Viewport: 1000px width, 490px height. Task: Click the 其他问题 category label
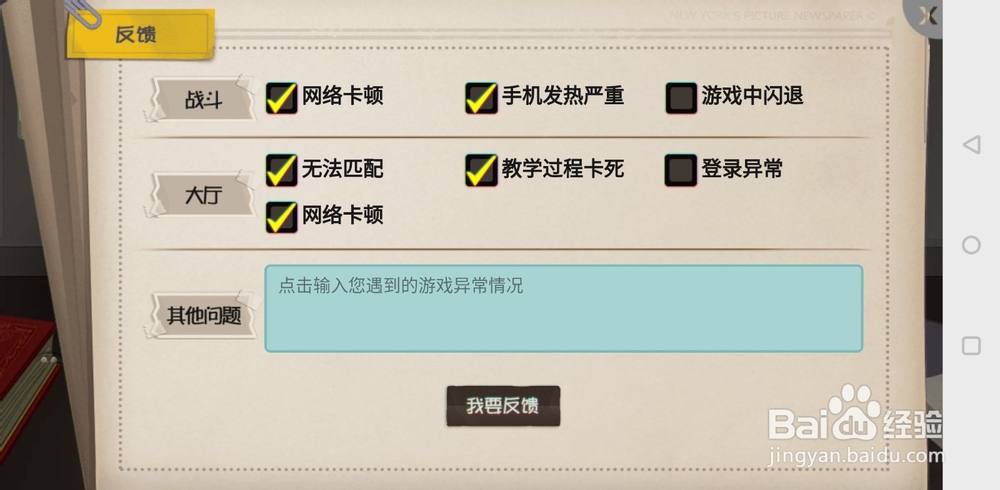point(203,315)
